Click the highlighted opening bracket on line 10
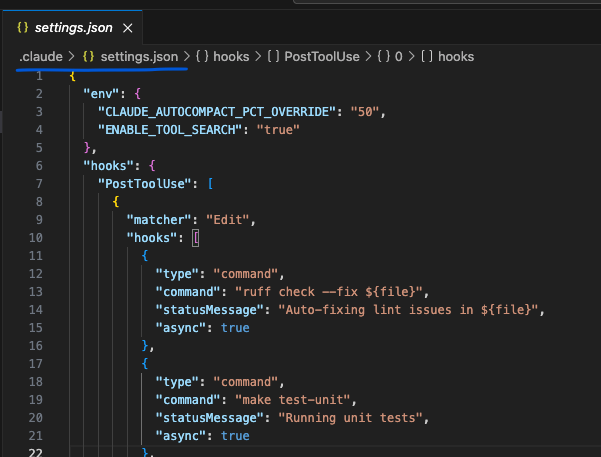The image size is (601, 457). [x=195, y=238]
